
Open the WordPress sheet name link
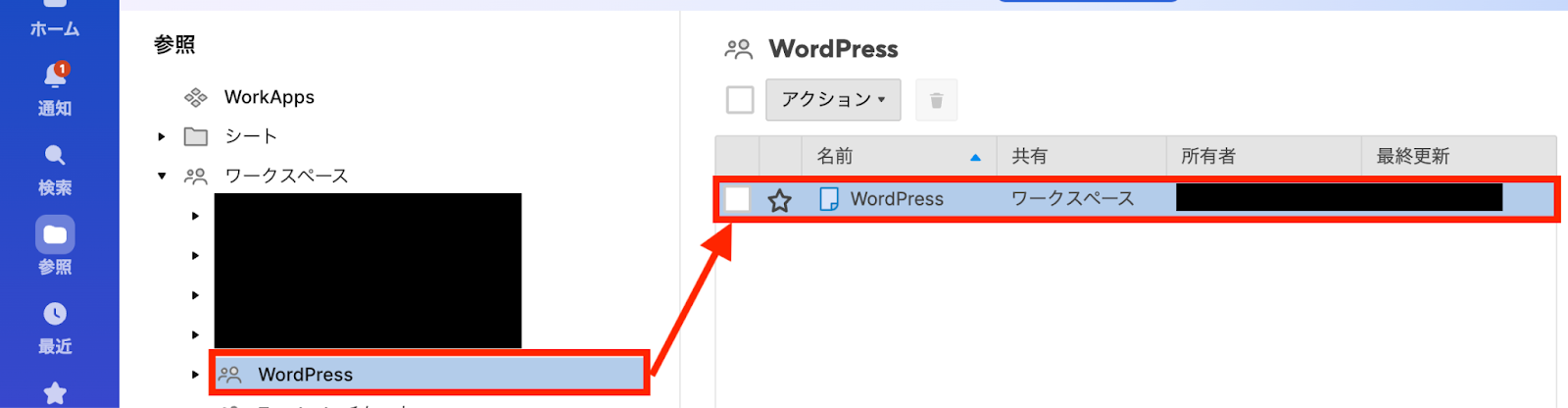(897, 199)
